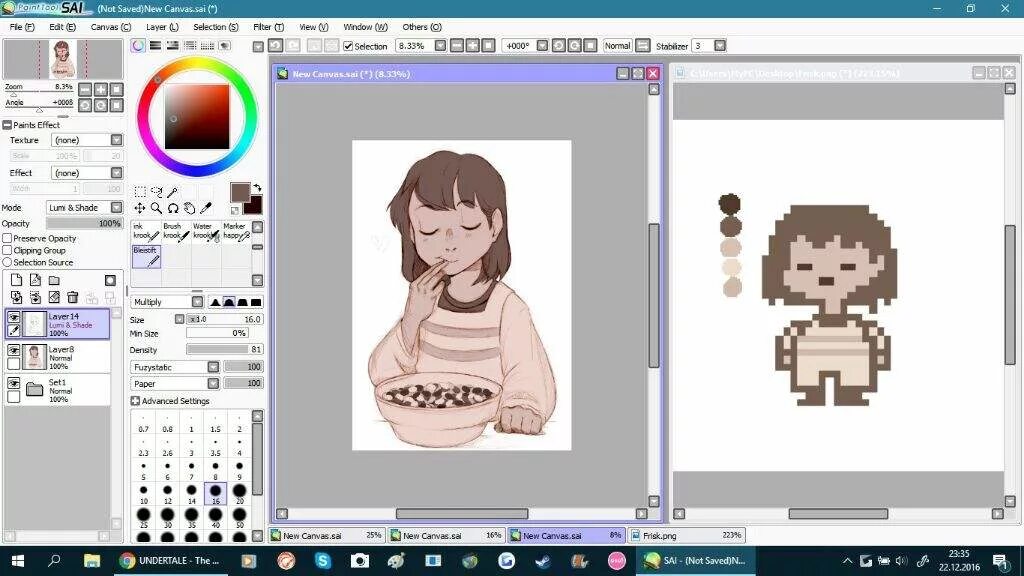Click the brush Density slider
The width and height of the screenshot is (1024, 576).
[225, 349]
